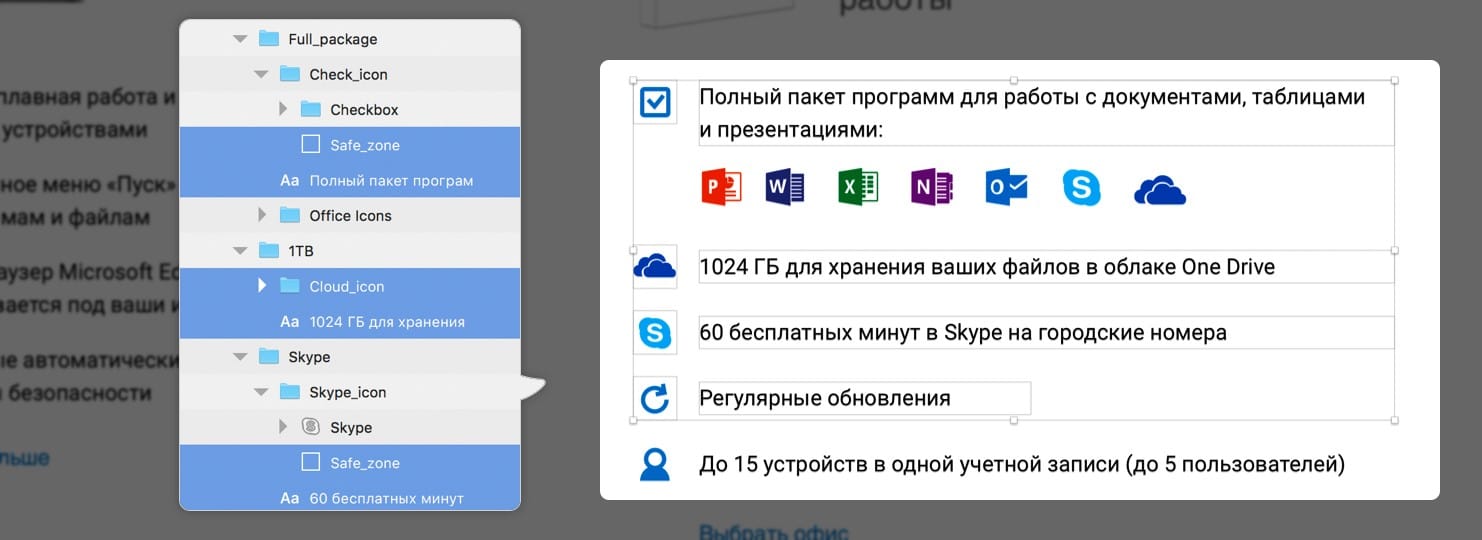This screenshot has height=540, width=1482.
Task: Select the cloud icon beside the 1024 ГБ line
Action: pos(655,267)
